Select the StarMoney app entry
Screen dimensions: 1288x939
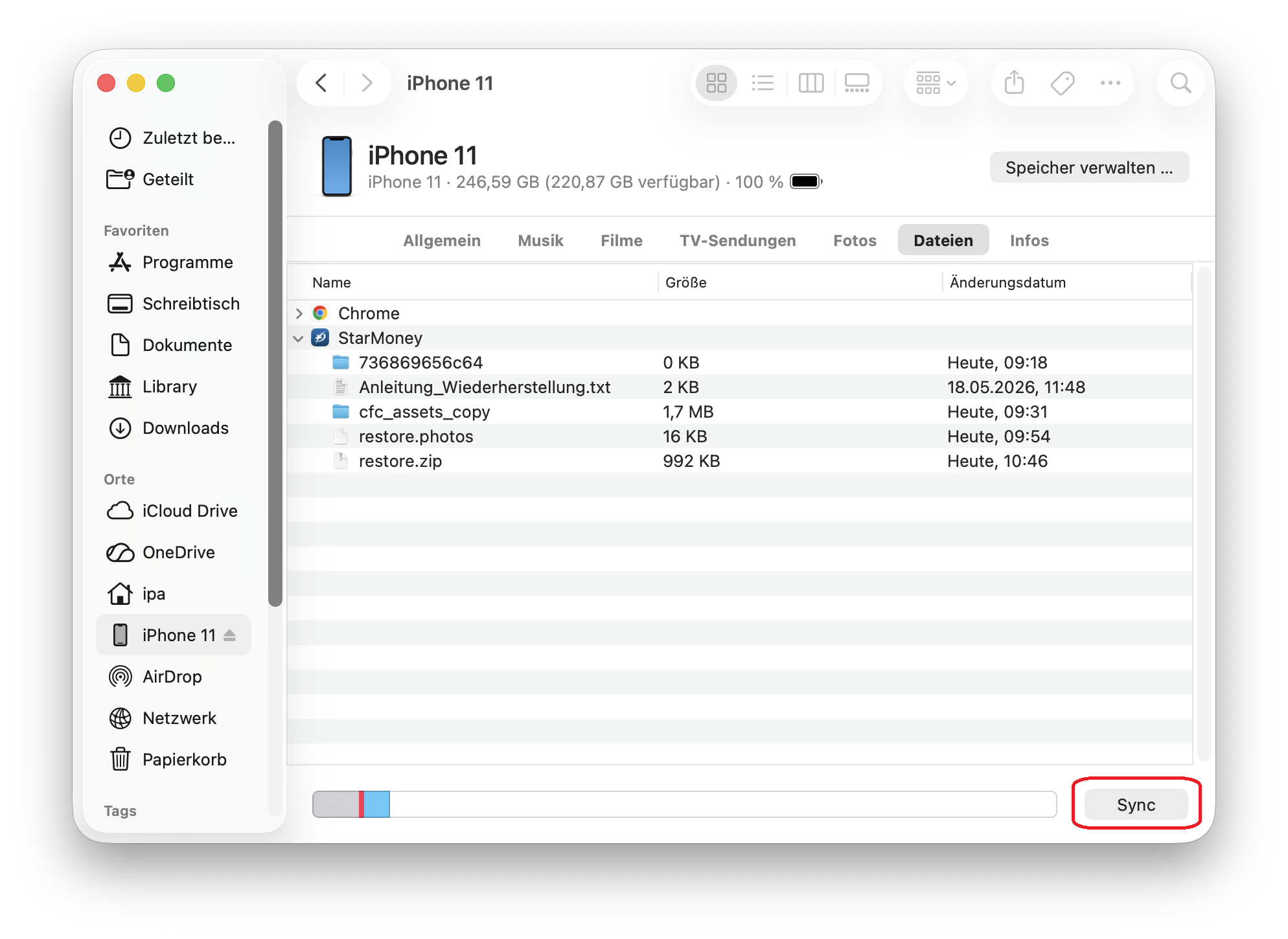tap(740, 338)
